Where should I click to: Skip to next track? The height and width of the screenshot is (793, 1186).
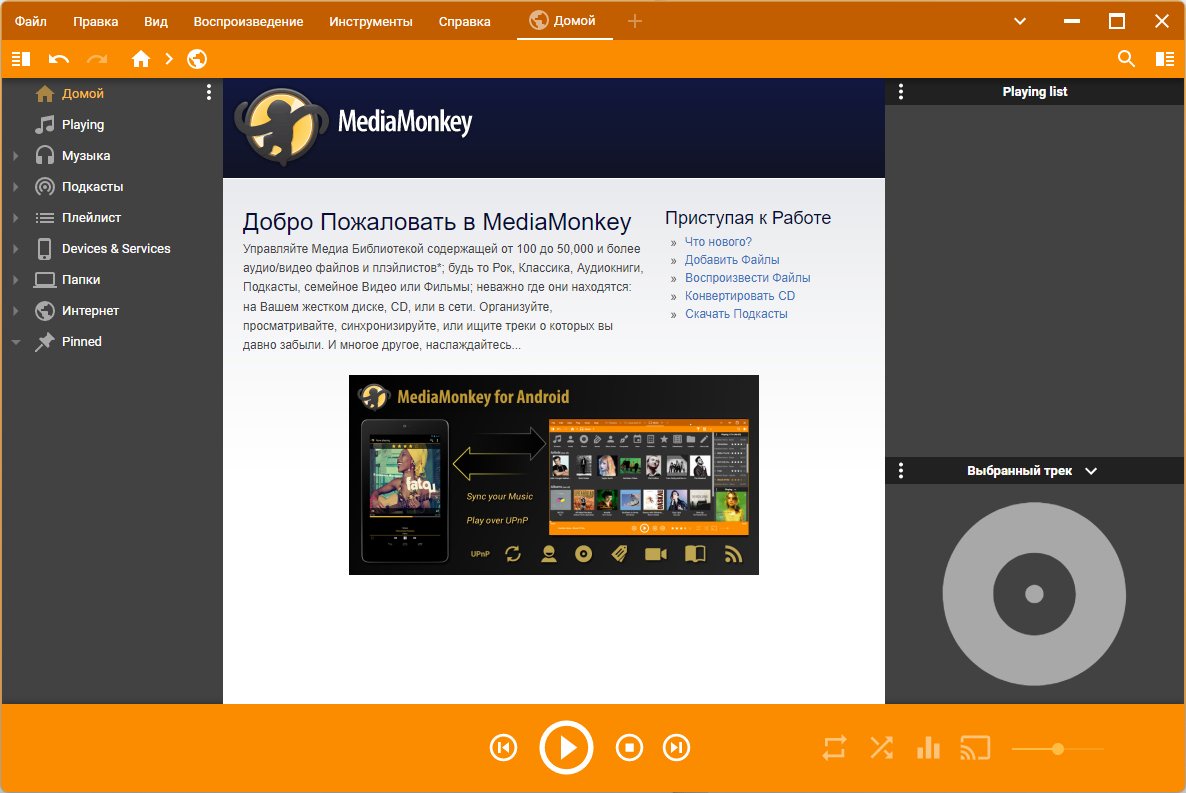(x=676, y=748)
